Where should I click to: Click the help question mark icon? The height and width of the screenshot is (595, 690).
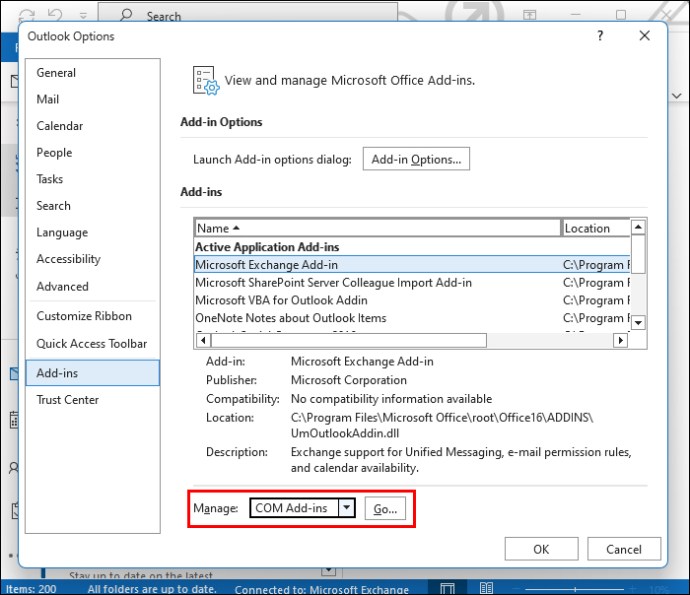tap(600, 36)
